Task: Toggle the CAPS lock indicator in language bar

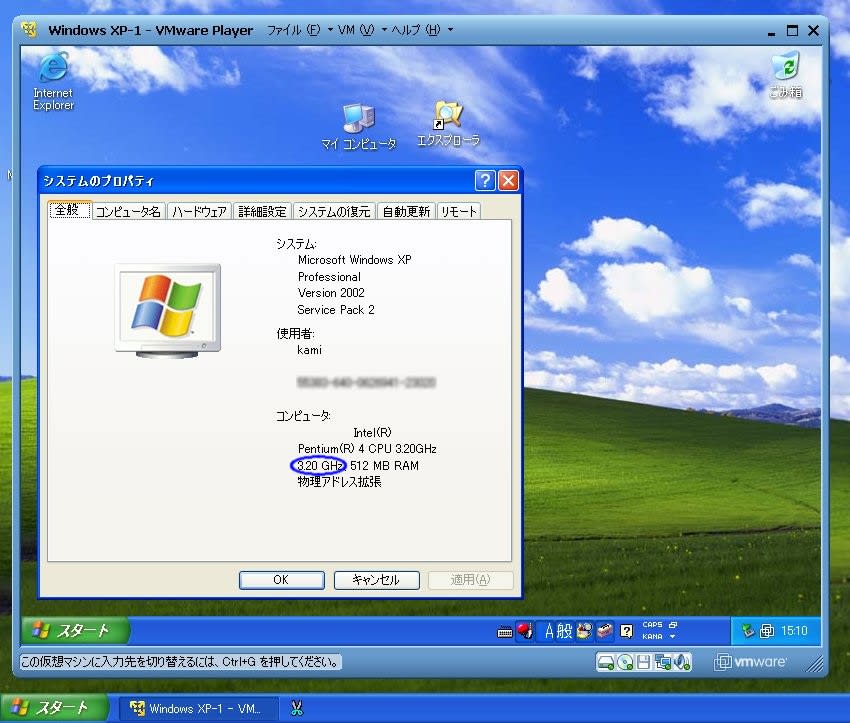Action: point(652,625)
